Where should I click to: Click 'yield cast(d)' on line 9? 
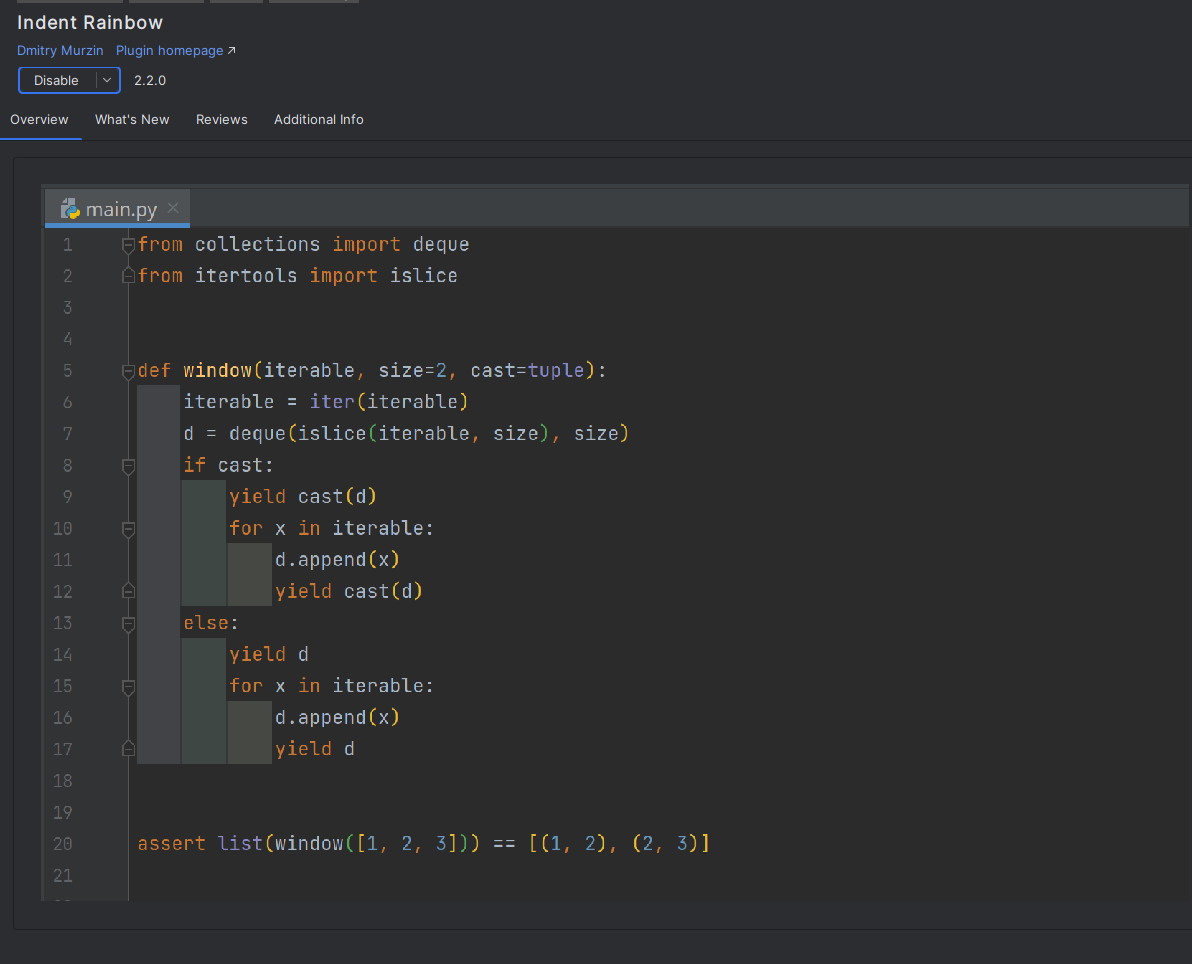pos(303,497)
